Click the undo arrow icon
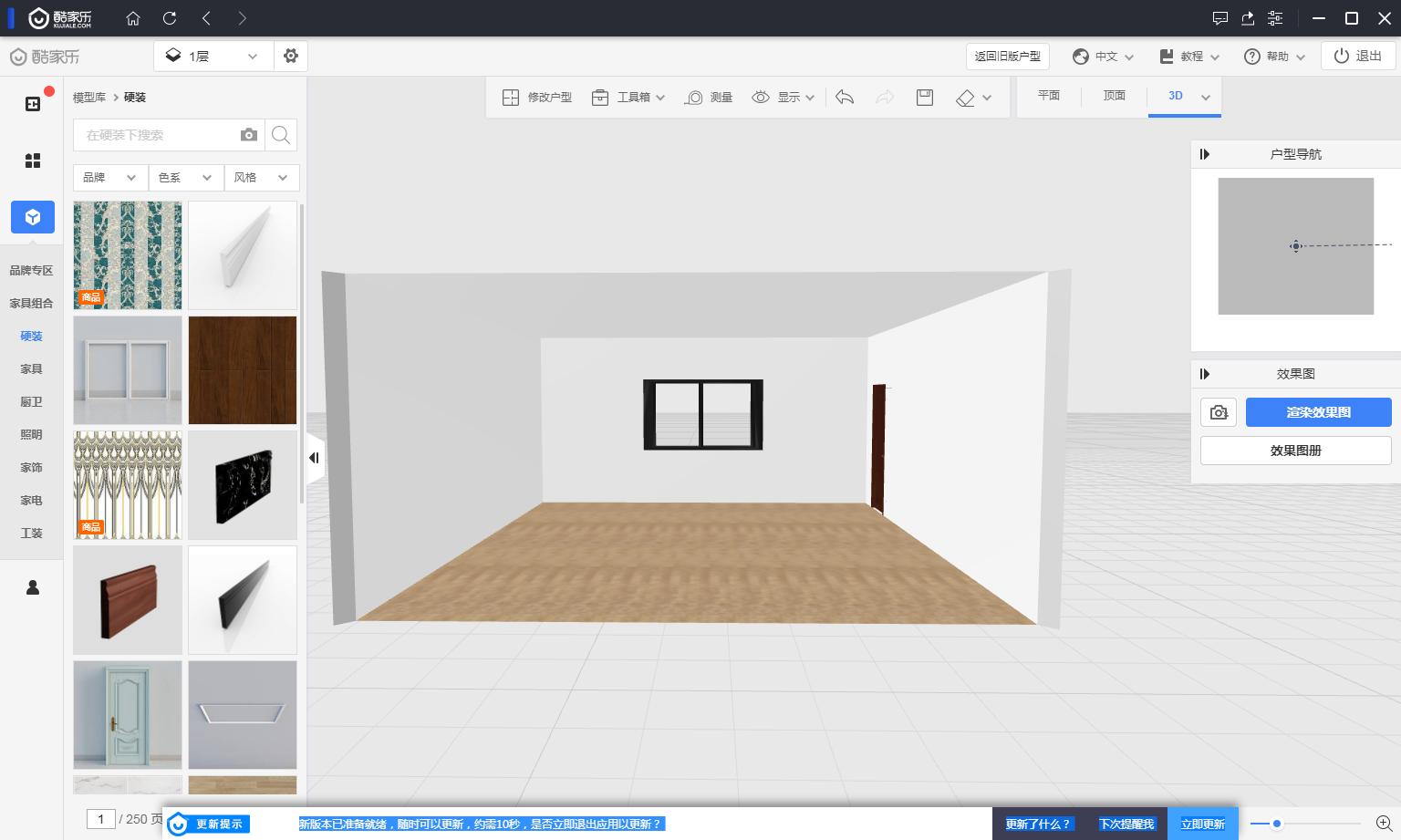This screenshot has height=840, width=1401. pos(845,98)
